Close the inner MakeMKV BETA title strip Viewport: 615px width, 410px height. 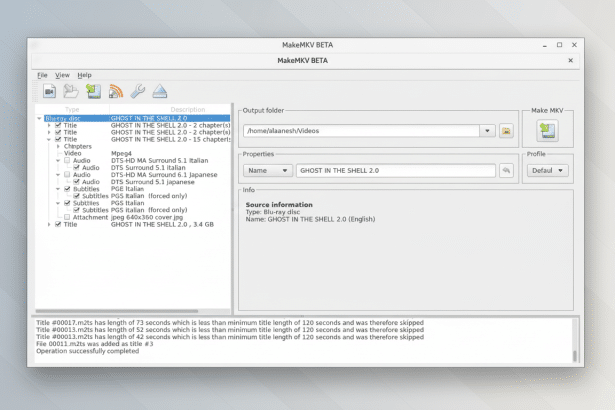[571, 60]
